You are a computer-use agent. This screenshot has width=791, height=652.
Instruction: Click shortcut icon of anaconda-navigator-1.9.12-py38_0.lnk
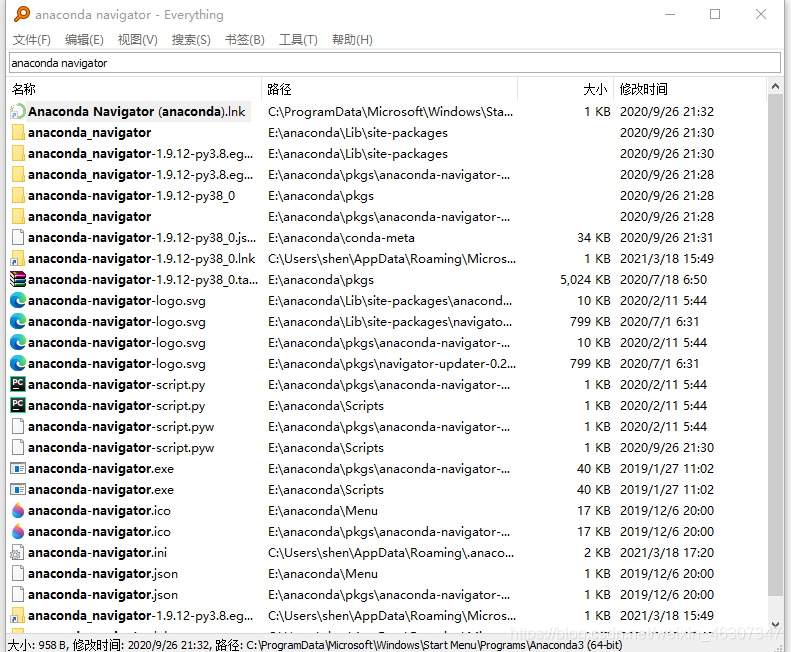[x=18, y=259]
